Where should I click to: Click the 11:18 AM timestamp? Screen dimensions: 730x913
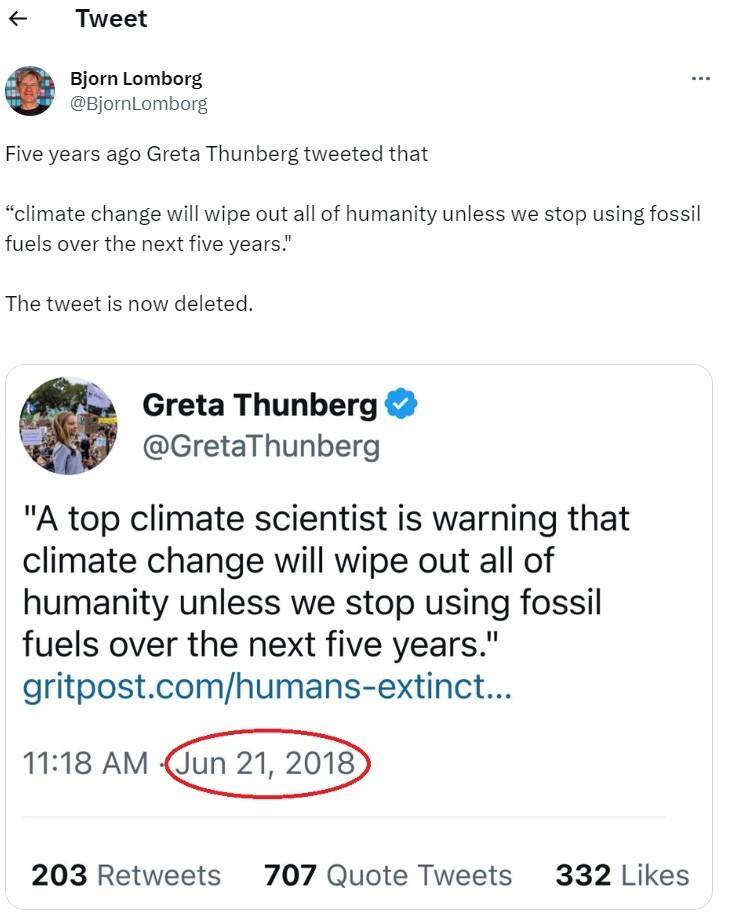pos(84,763)
